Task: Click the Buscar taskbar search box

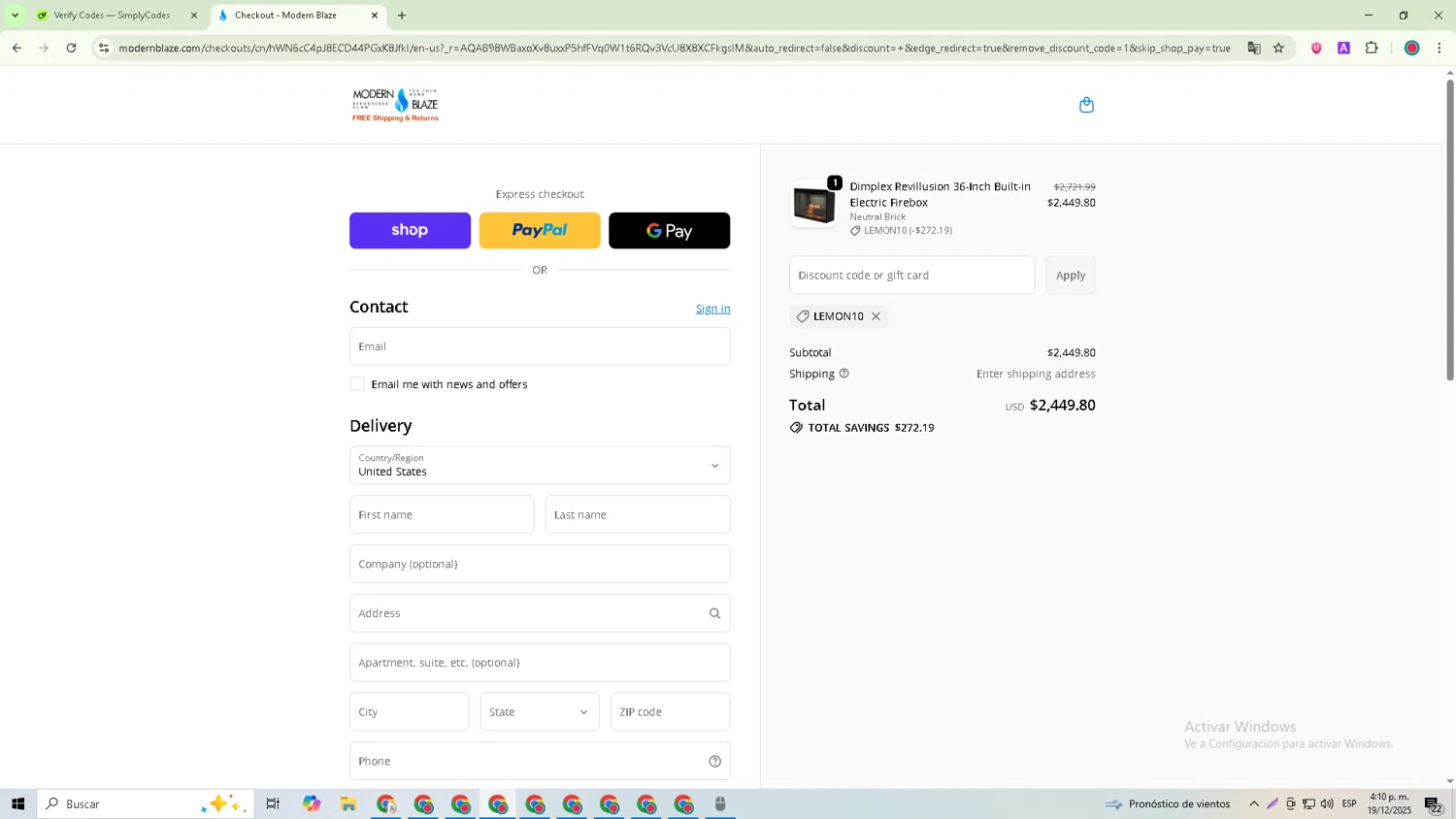Action: 146,803
